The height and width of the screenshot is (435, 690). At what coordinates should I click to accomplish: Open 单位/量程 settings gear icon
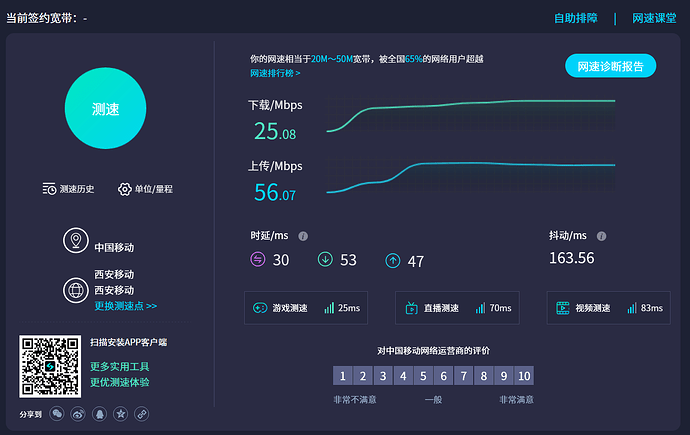click(x=125, y=189)
